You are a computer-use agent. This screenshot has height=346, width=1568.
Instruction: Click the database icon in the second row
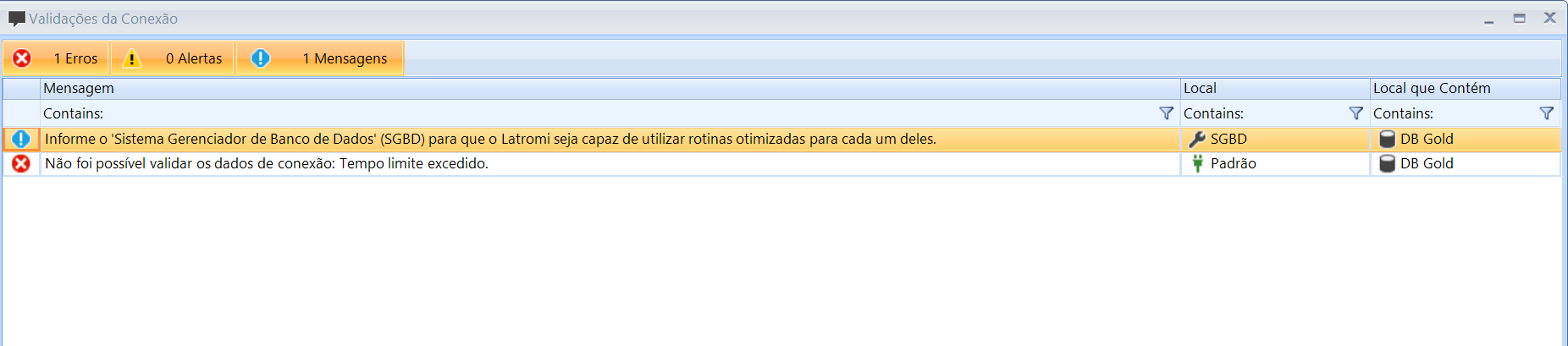click(1387, 163)
